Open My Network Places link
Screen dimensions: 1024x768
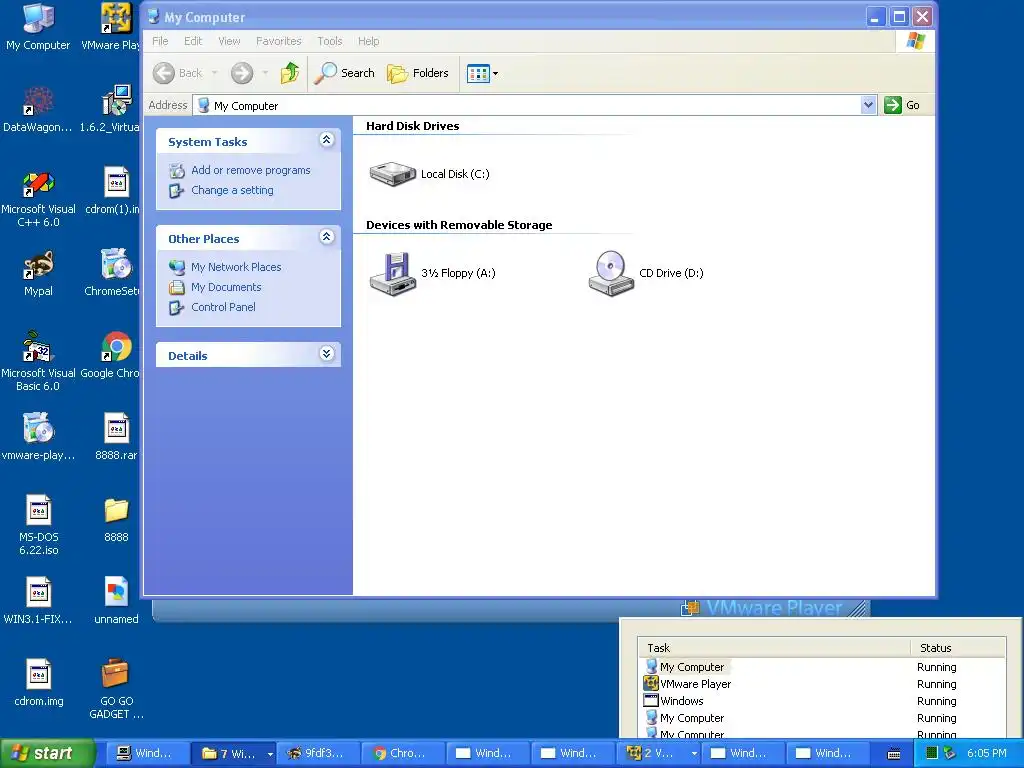tap(236, 267)
